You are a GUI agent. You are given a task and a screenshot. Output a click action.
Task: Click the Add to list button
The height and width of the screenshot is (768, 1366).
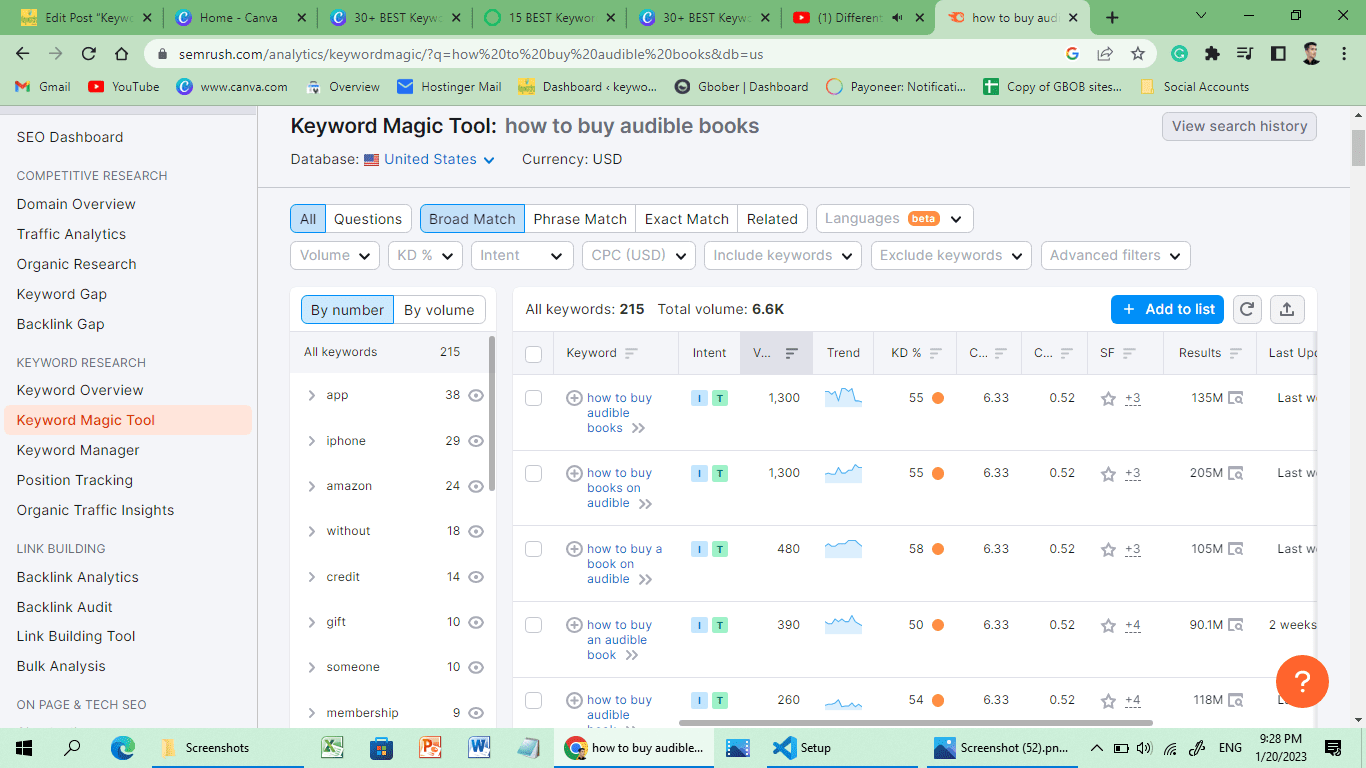click(1168, 309)
